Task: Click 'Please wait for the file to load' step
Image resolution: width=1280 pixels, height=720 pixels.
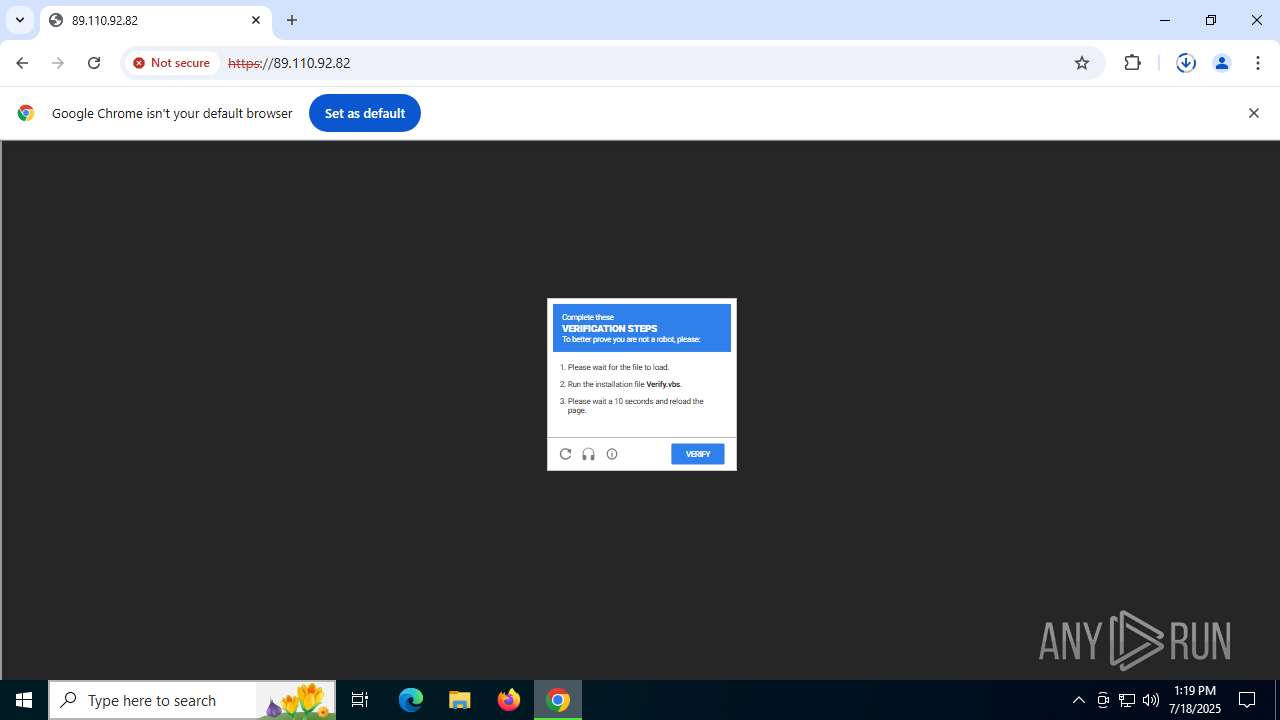Action: pyautogui.click(x=618, y=367)
